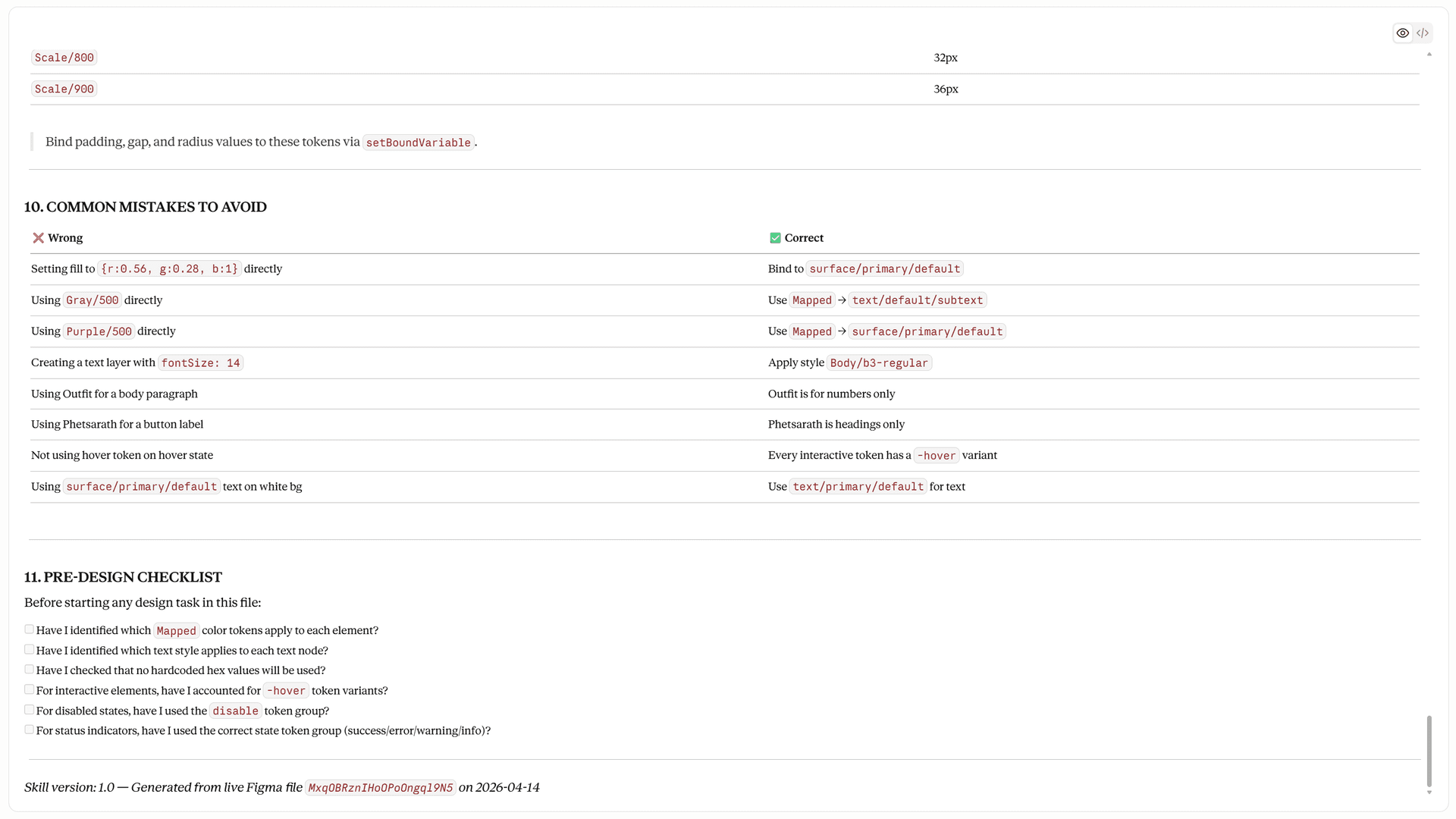Check the disable token group checkbox
Image resolution: width=1456 pixels, height=819 pixels.
tap(29, 710)
